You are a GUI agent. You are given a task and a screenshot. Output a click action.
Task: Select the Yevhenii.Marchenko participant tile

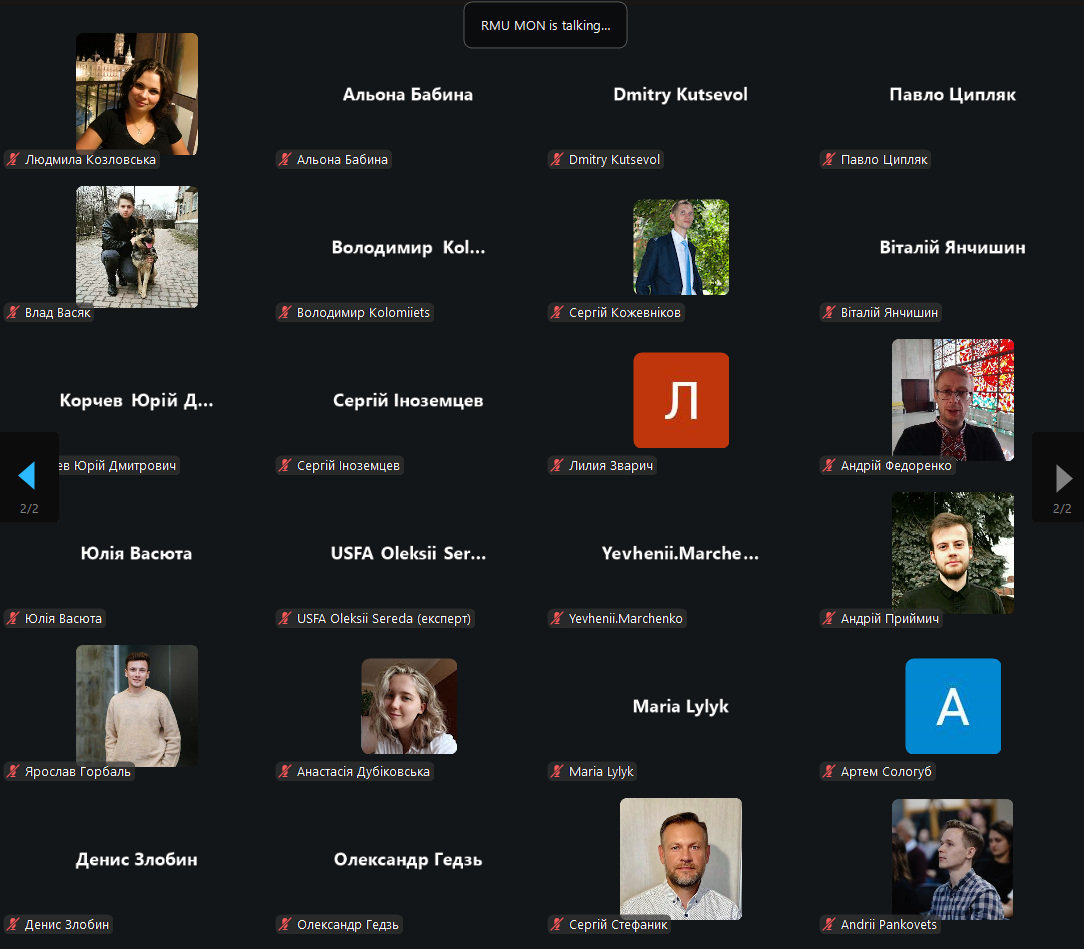click(x=680, y=554)
